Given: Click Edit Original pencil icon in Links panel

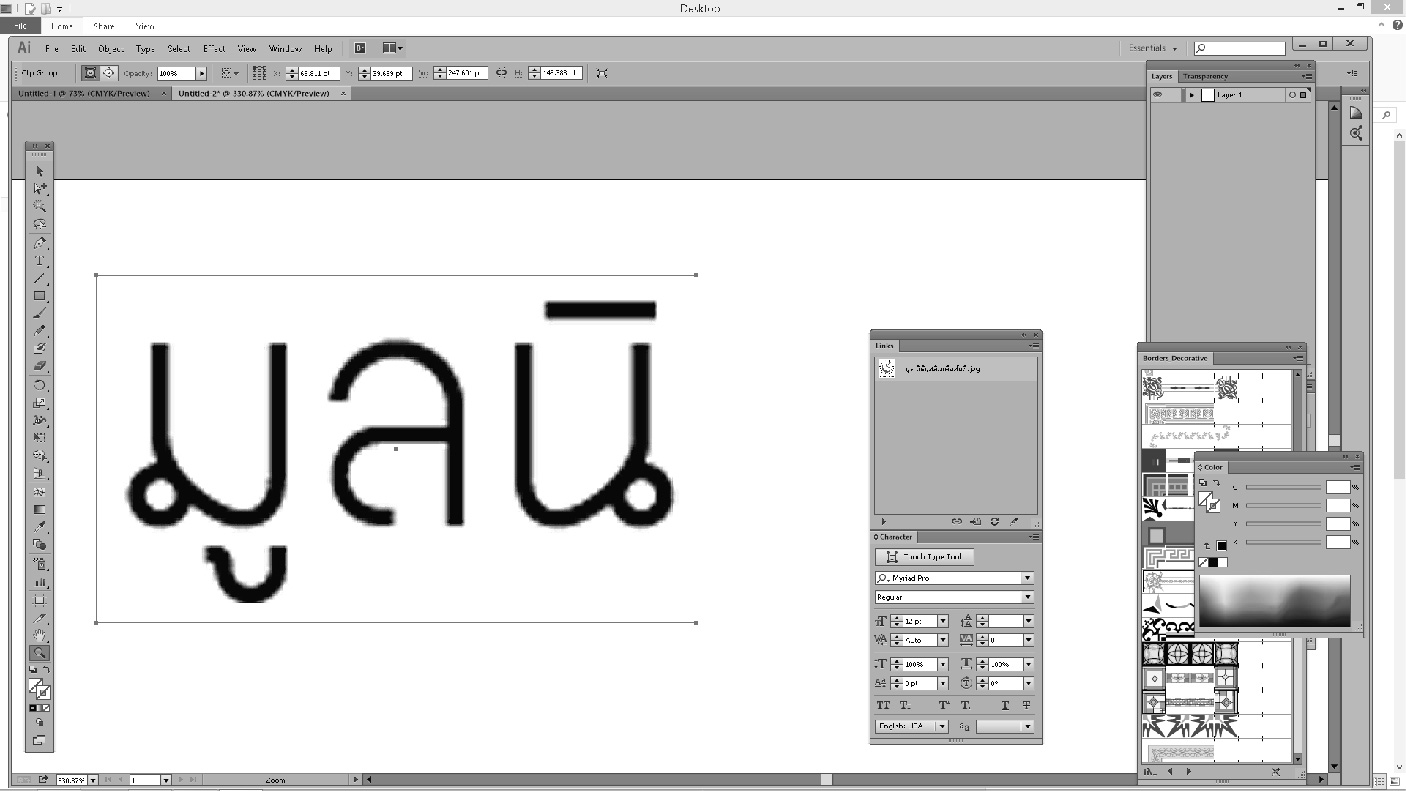Looking at the screenshot, I should pyautogui.click(x=1014, y=521).
